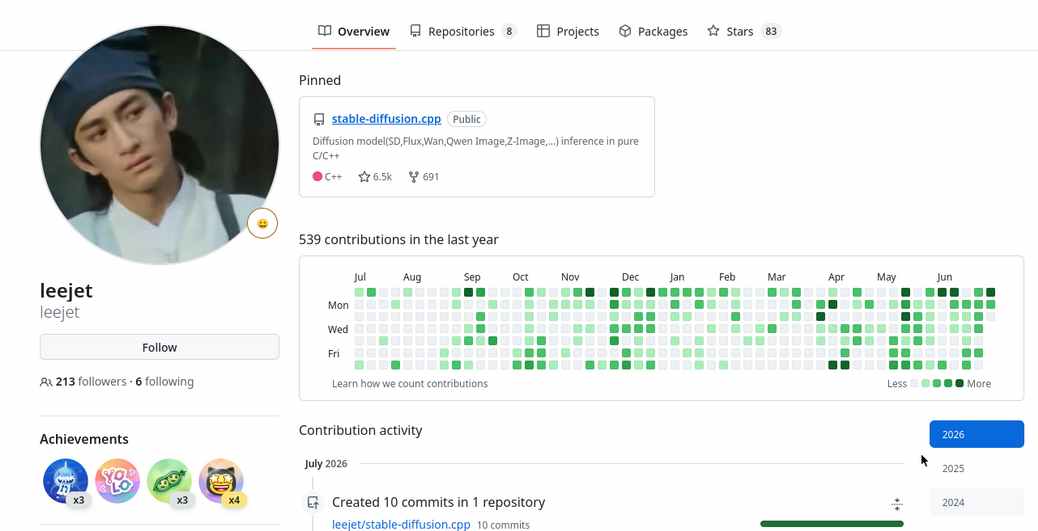Click Learn how we count contributions

pos(410,383)
